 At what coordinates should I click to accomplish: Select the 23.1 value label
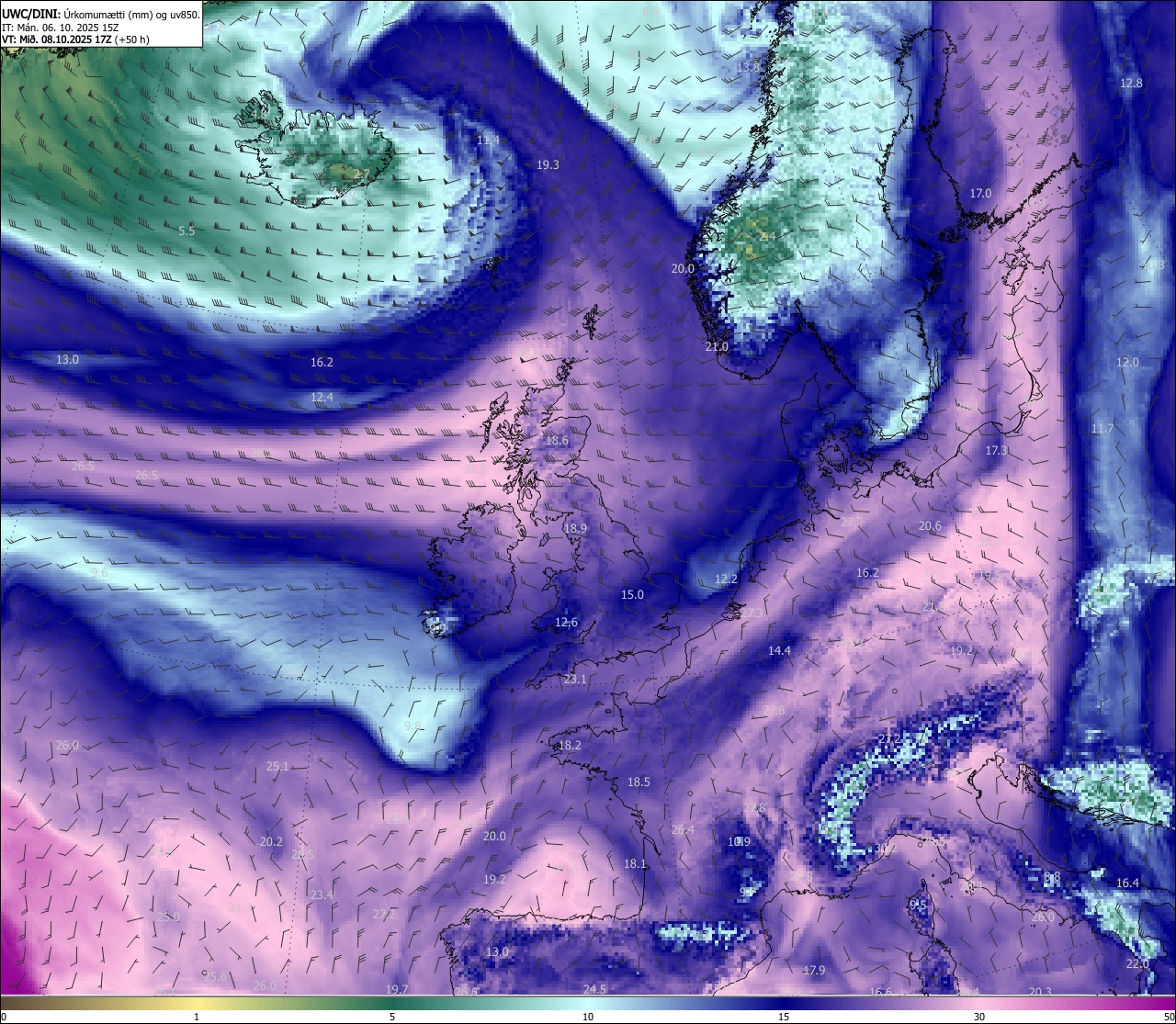[x=575, y=679]
